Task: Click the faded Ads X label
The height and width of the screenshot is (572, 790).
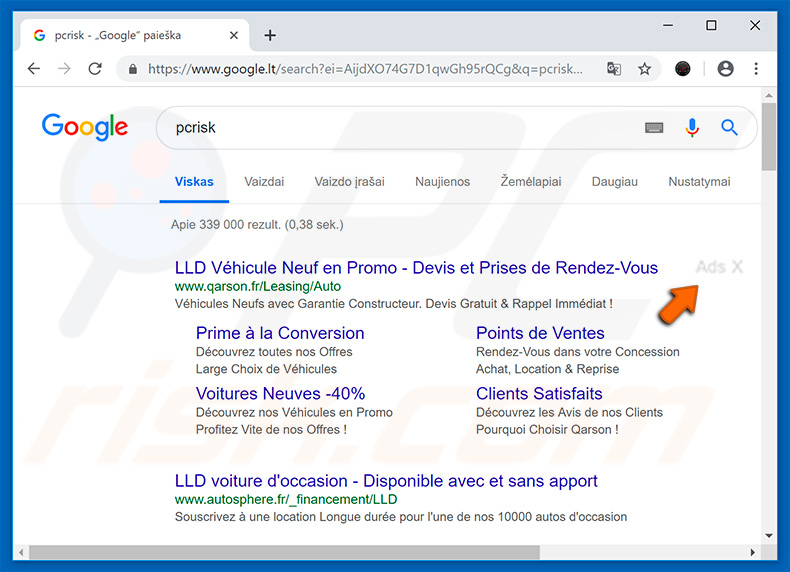Action: point(719,267)
